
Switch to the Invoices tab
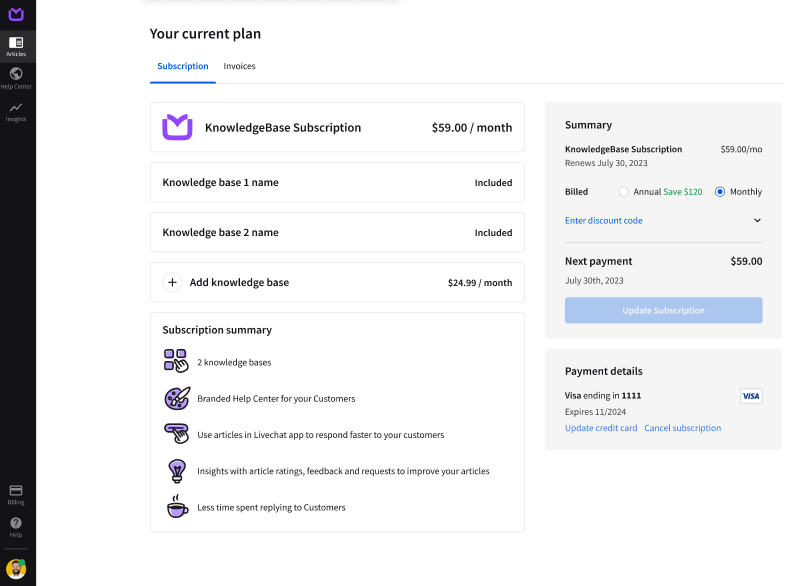pyautogui.click(x=239, y=66)
